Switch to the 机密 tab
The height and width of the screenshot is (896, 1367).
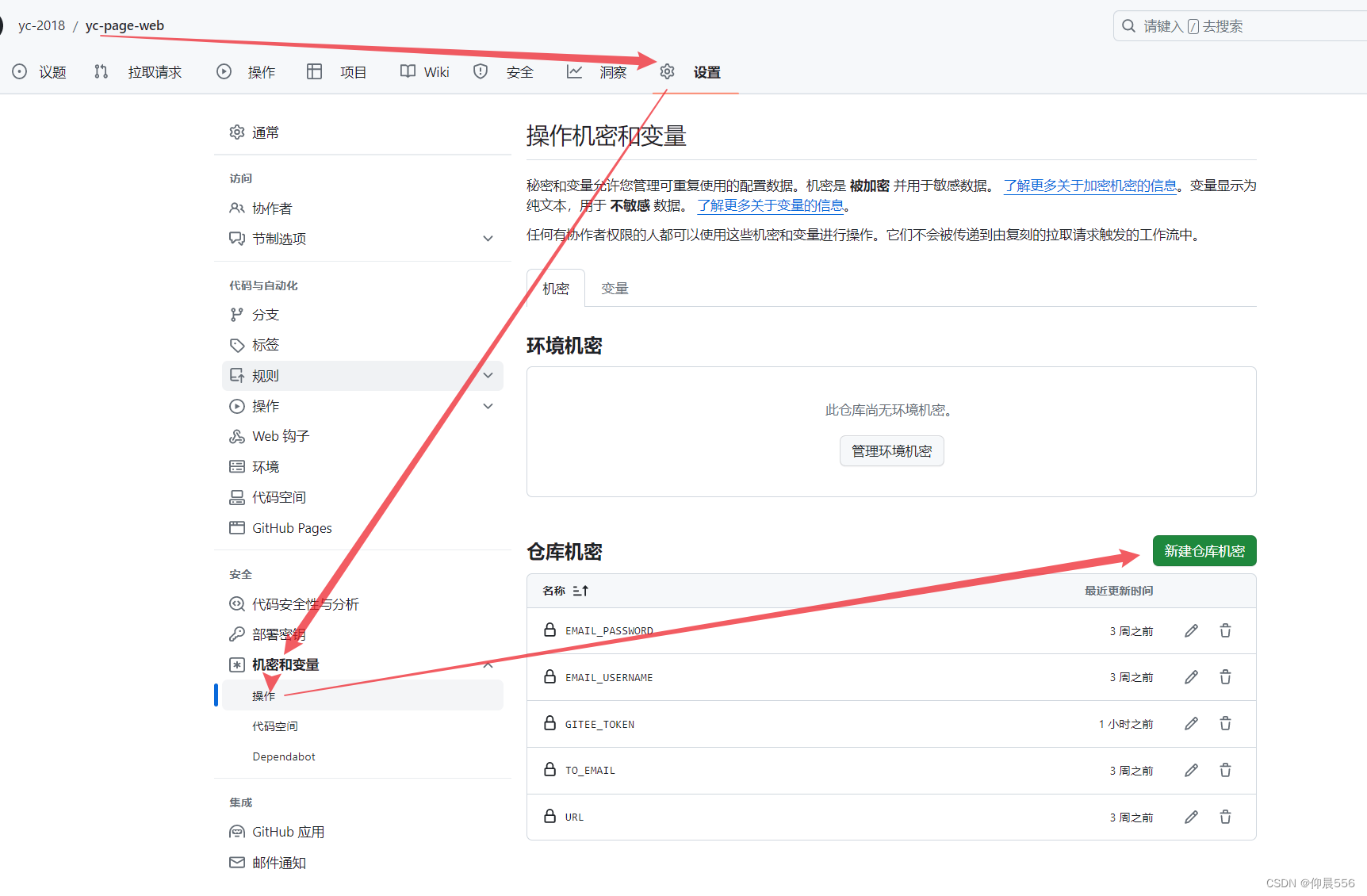point(556,288)
